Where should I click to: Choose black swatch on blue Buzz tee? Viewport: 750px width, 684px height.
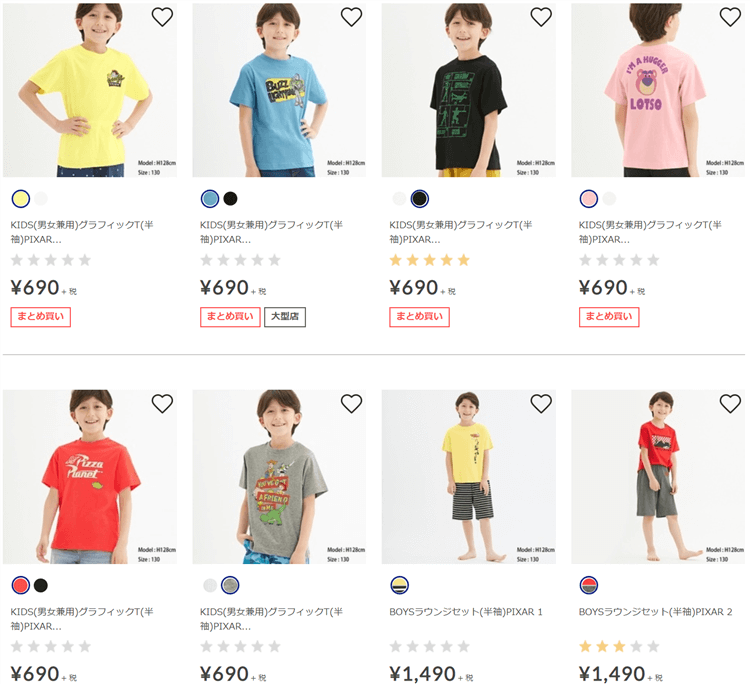point(231,198)
